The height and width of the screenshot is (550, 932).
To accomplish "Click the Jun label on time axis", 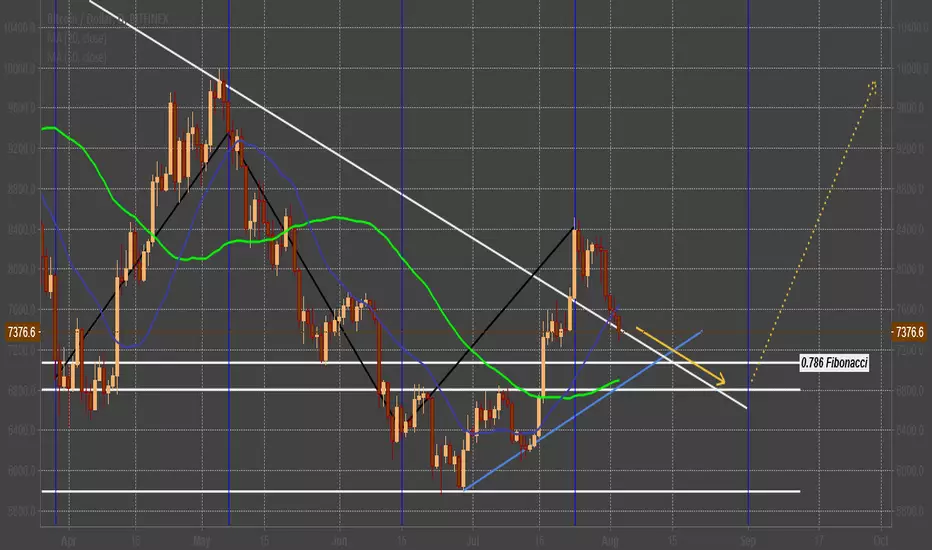I will pyautogui.click(x=339, y=541).
